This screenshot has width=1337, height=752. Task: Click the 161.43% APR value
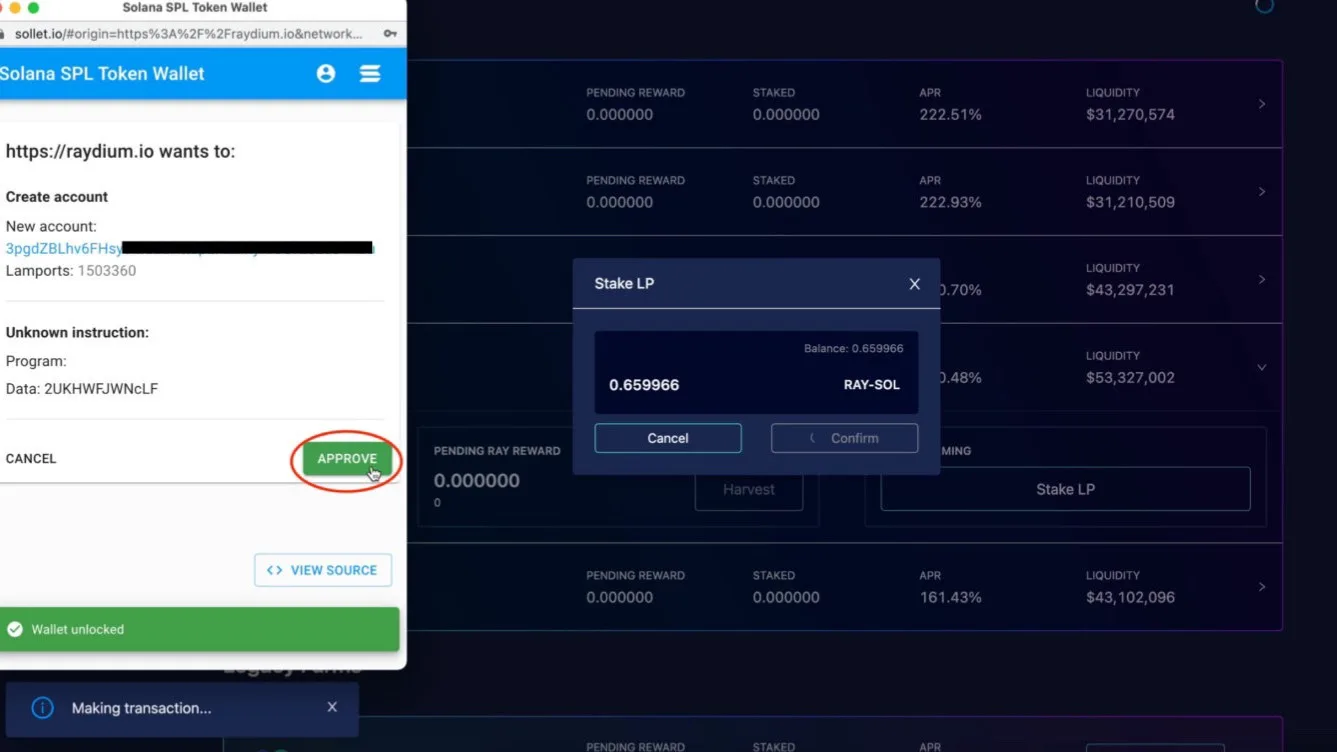[x=950, y=598]
